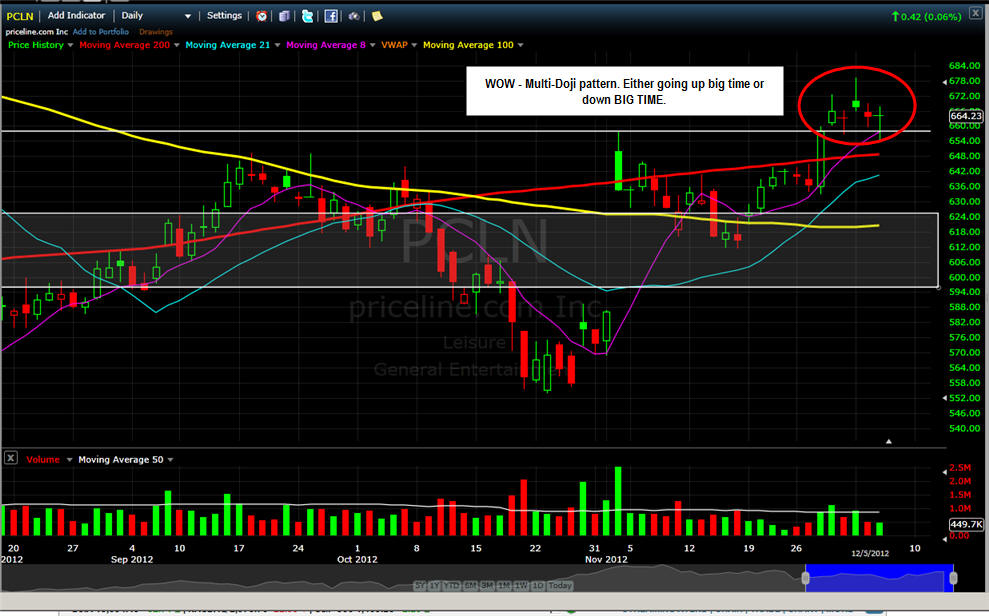
Task: Click the small up arrow above volume panel
Action: pyautogui.click(x=889, y=441)
